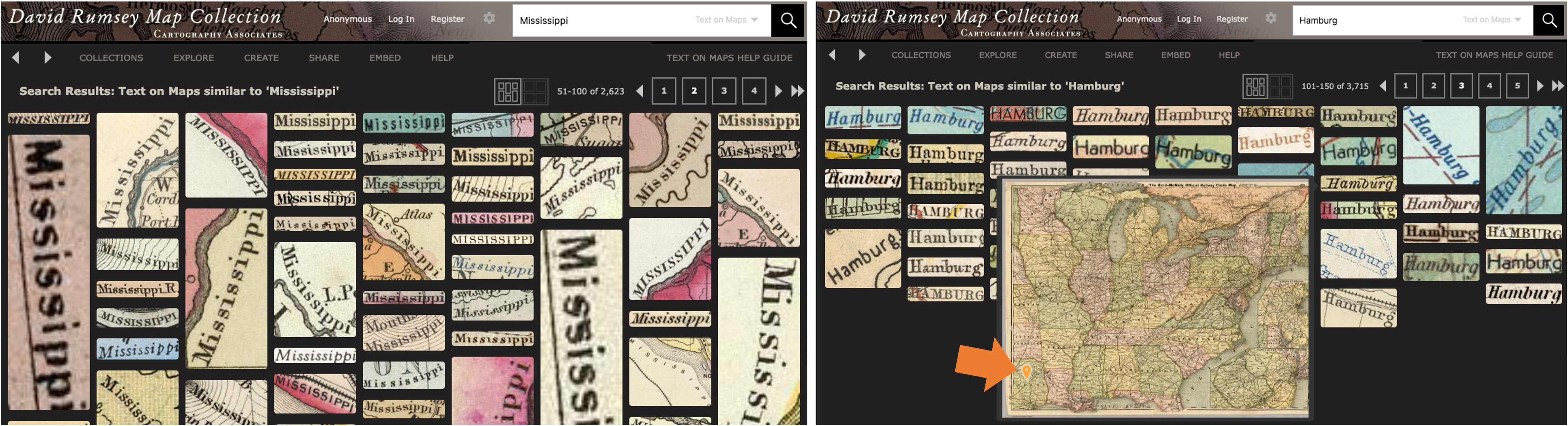Click Log In in the Mississippi window

pyautogui.click(x=401, y=19)
